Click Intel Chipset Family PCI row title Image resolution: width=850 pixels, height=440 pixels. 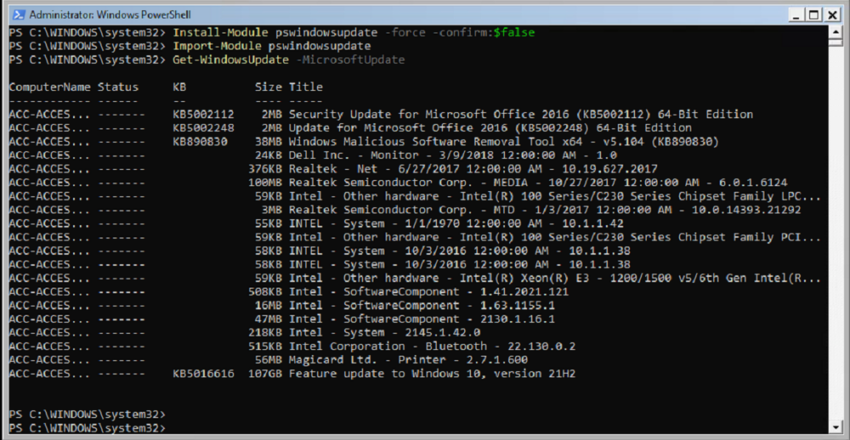555,237
